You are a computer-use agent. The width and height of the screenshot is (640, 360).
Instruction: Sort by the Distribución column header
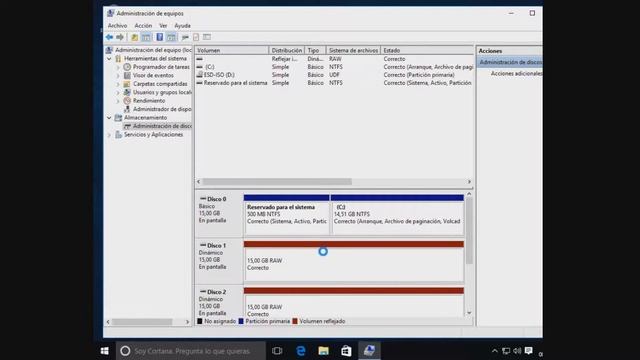point(287,50)
